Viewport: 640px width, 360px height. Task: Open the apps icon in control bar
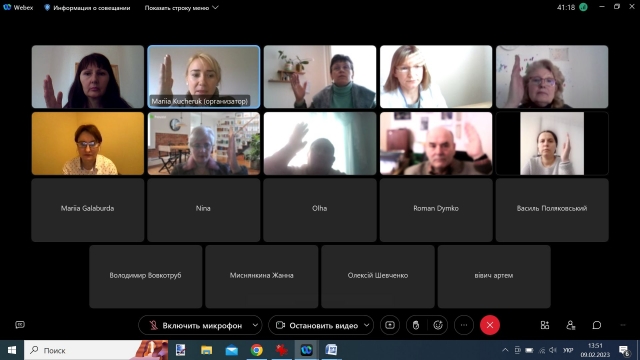tap(545, 325)
